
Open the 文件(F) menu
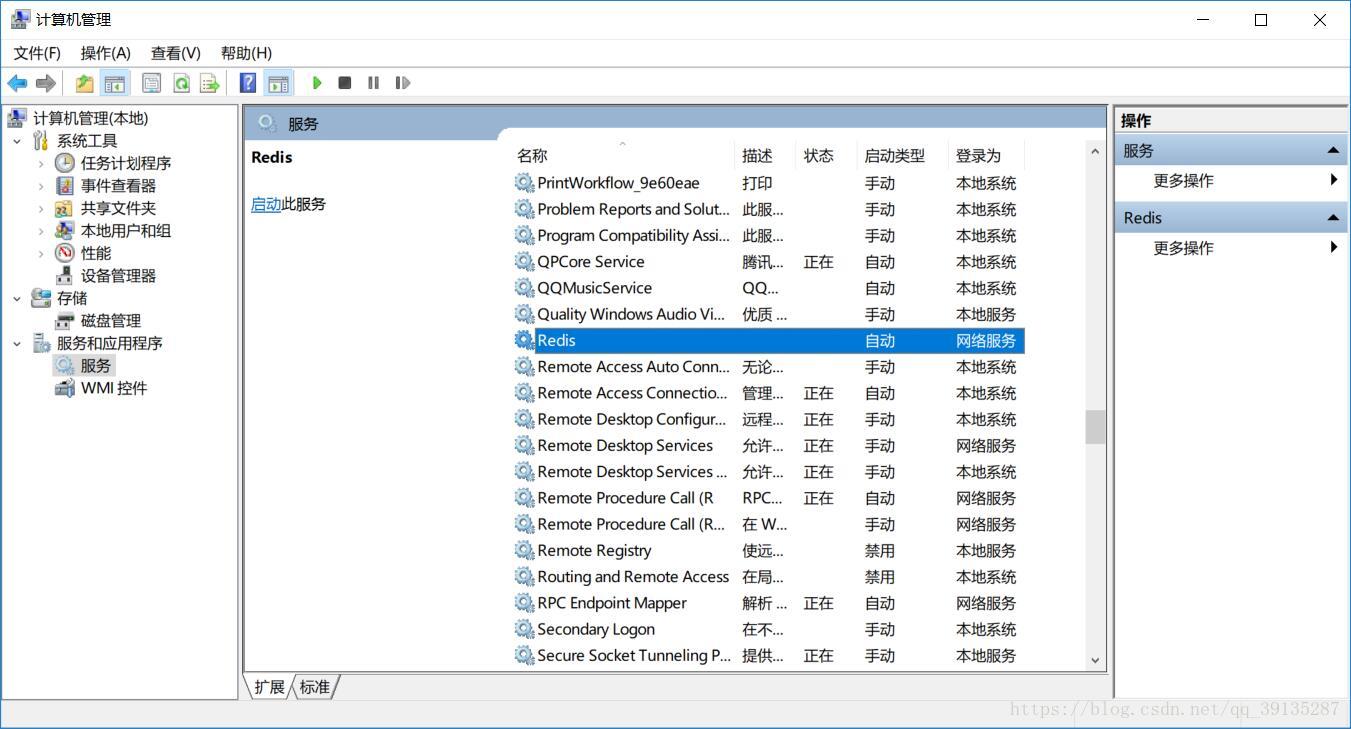(37, 53)
